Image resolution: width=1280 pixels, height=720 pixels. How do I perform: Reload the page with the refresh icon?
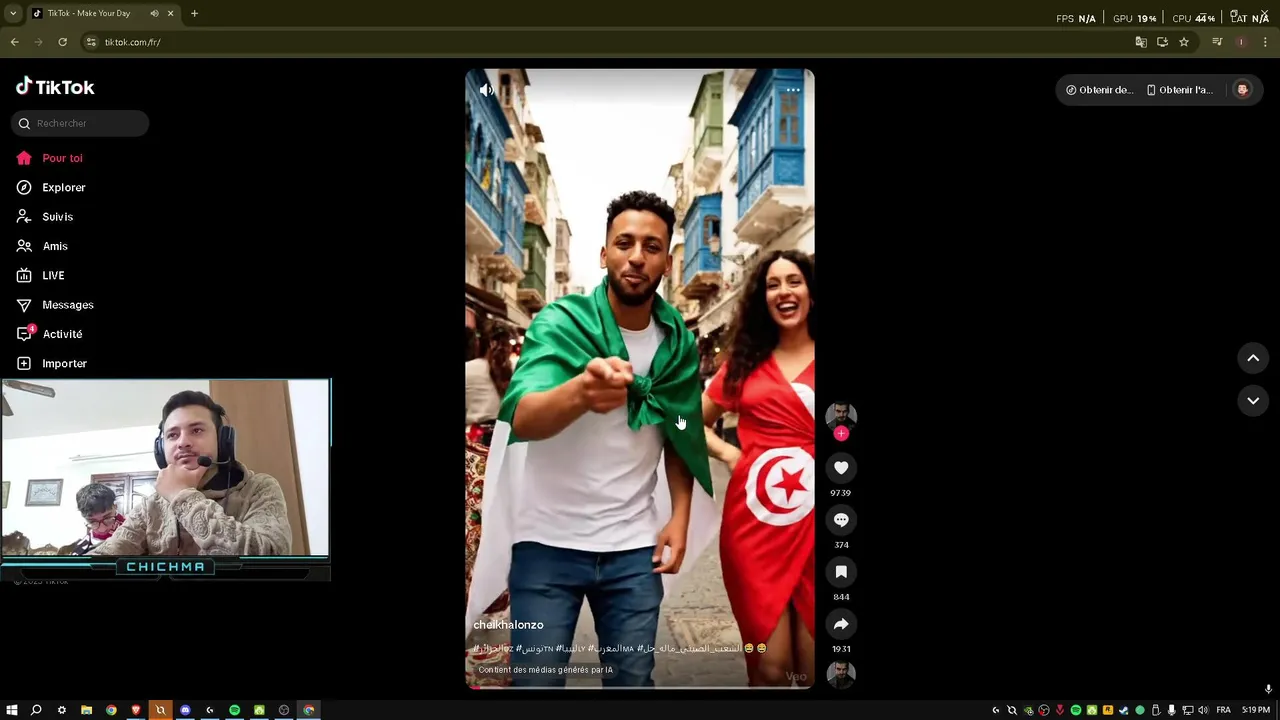62,42
